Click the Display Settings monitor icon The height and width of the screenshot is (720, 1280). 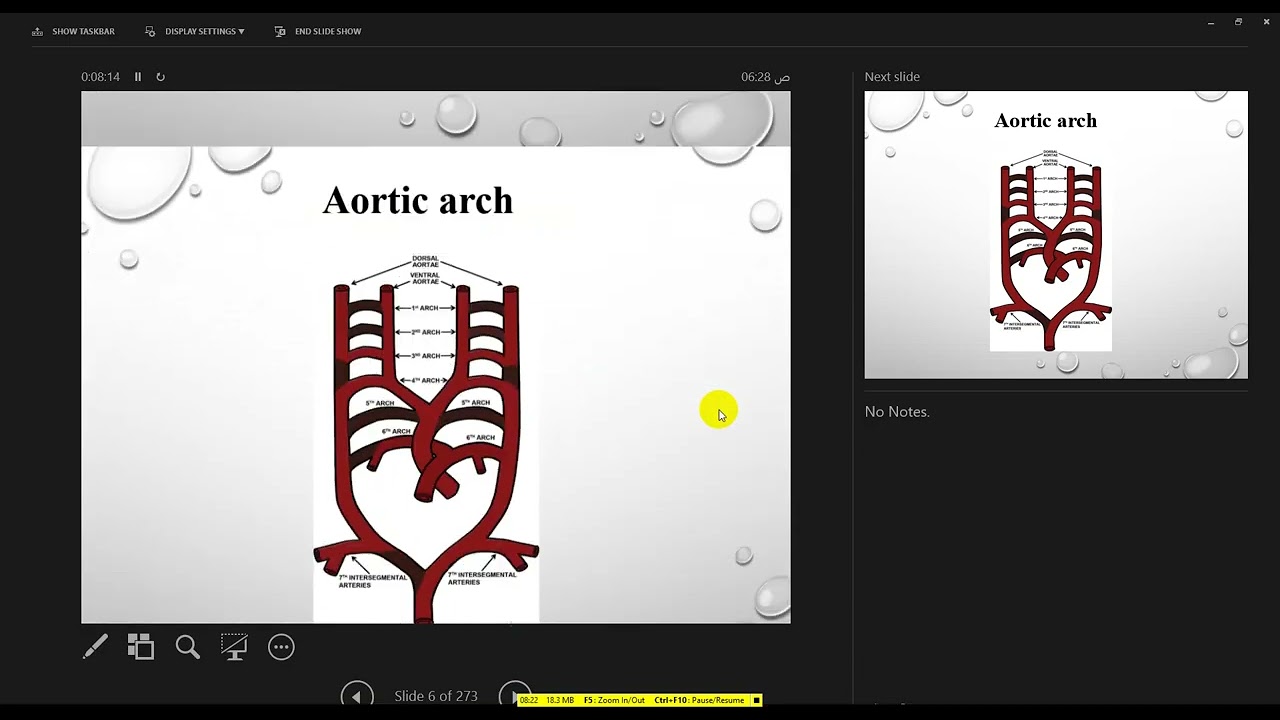[x=150, y=31]
